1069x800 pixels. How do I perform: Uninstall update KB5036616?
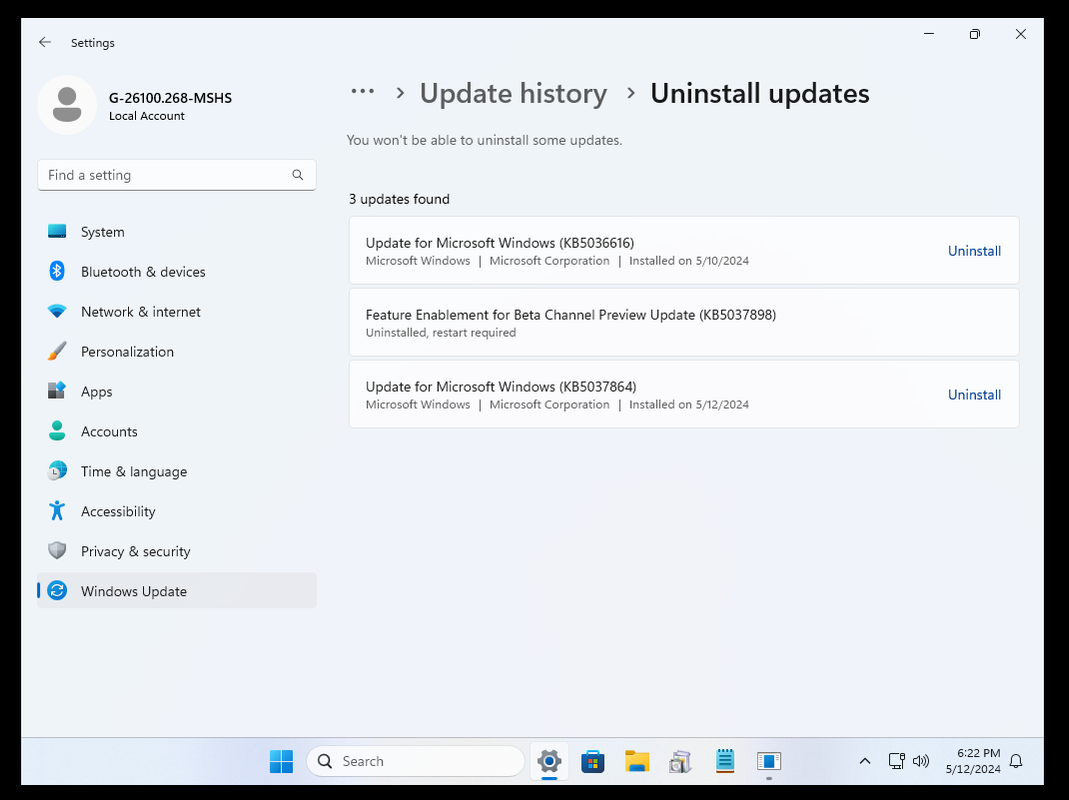(974, 250)
